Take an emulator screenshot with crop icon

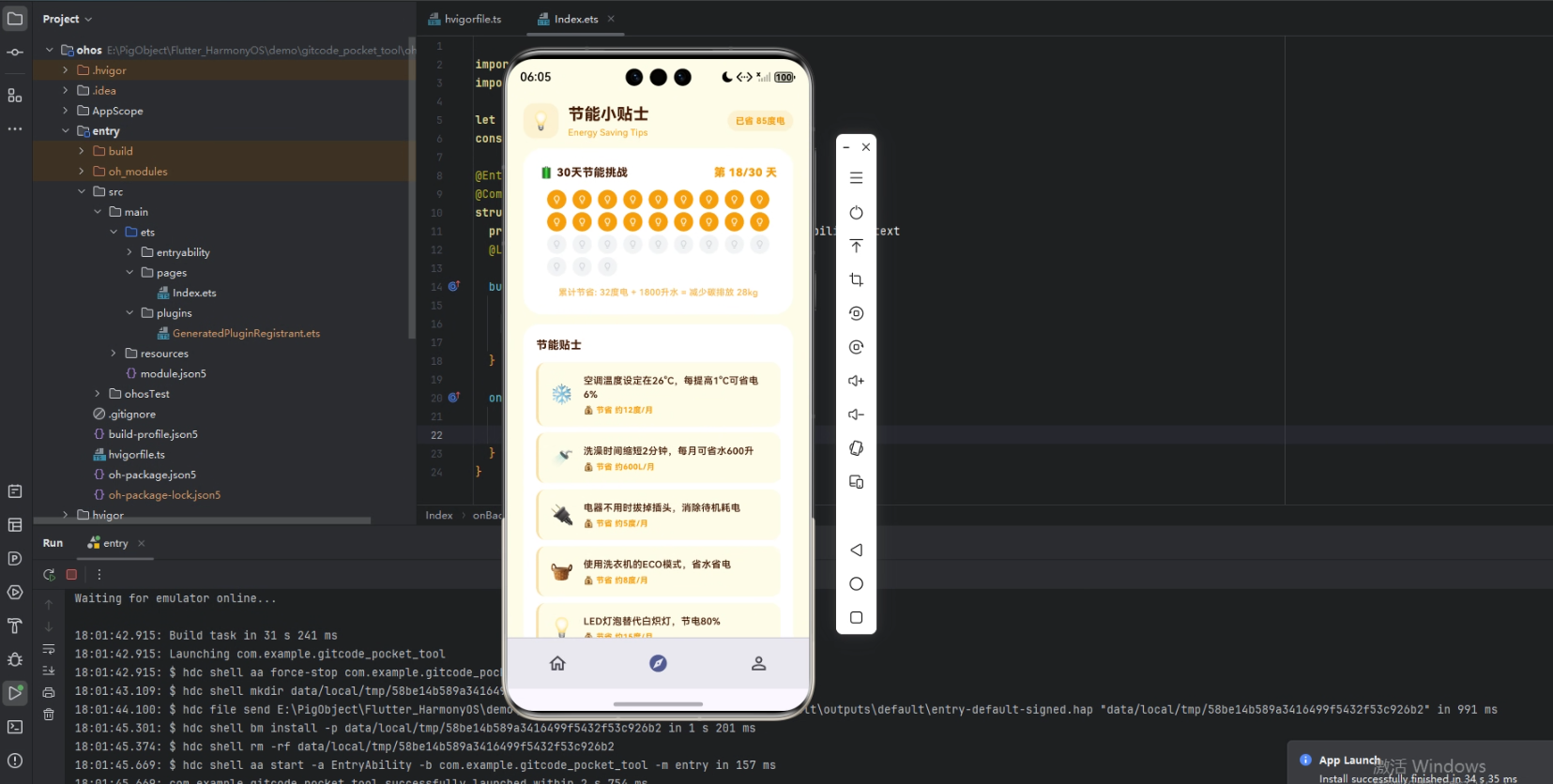[x=856, y=279]
